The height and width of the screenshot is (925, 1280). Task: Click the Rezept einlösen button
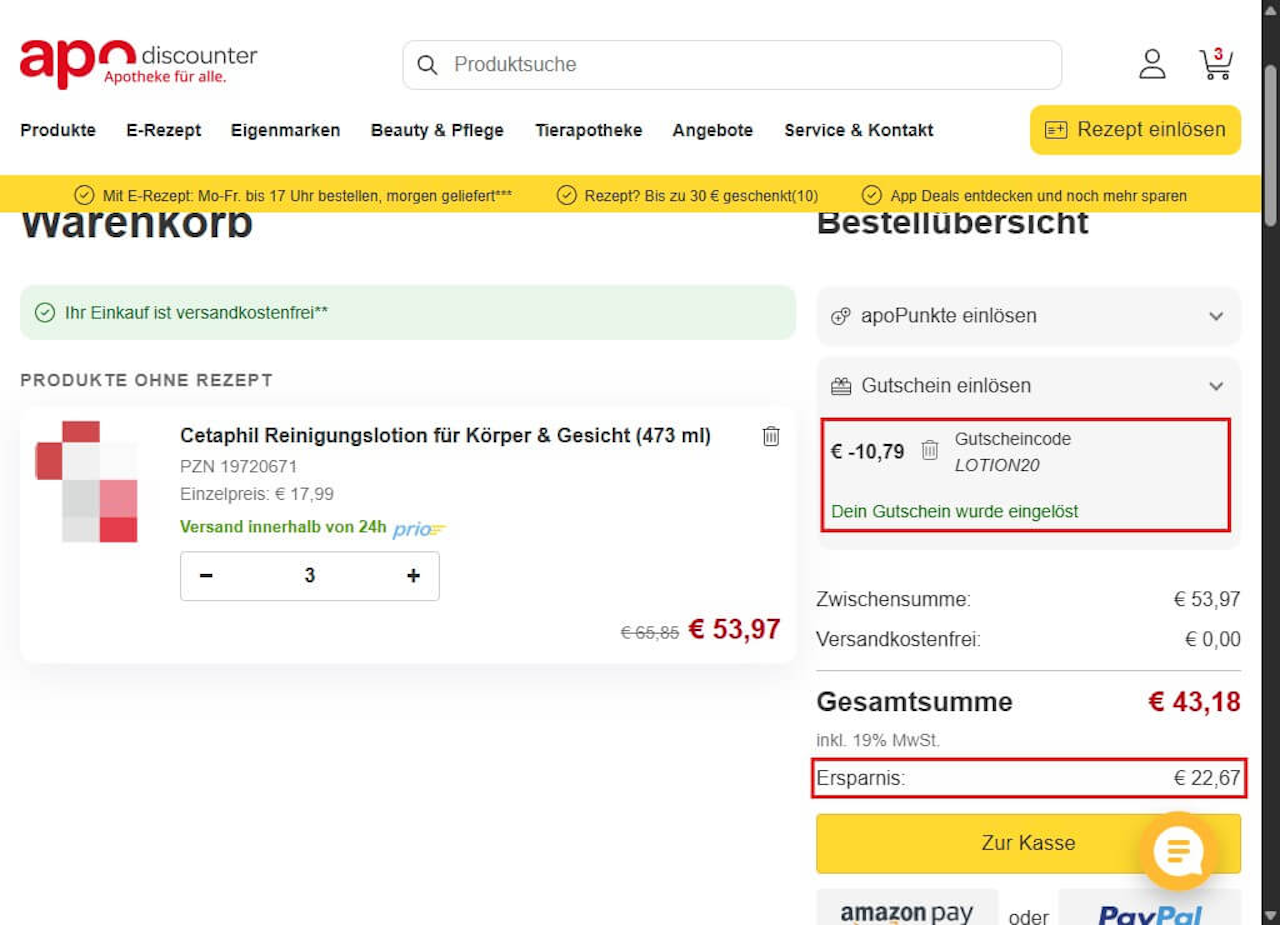coord(1135,130)
